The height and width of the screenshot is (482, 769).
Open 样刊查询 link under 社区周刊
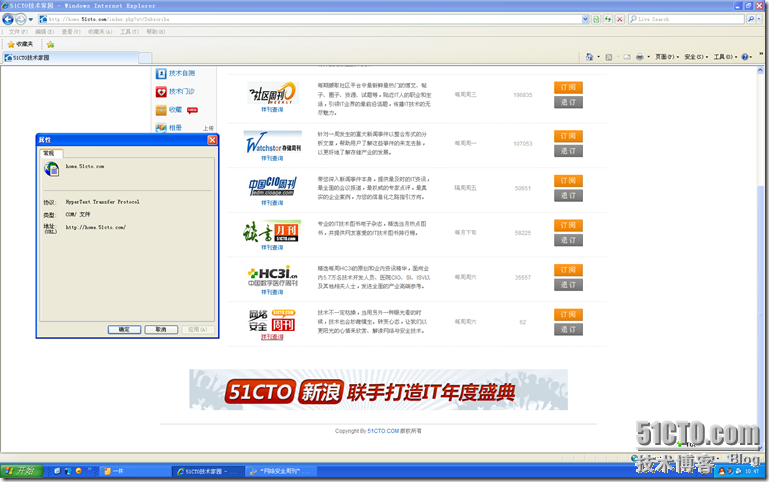click(272, 109)
